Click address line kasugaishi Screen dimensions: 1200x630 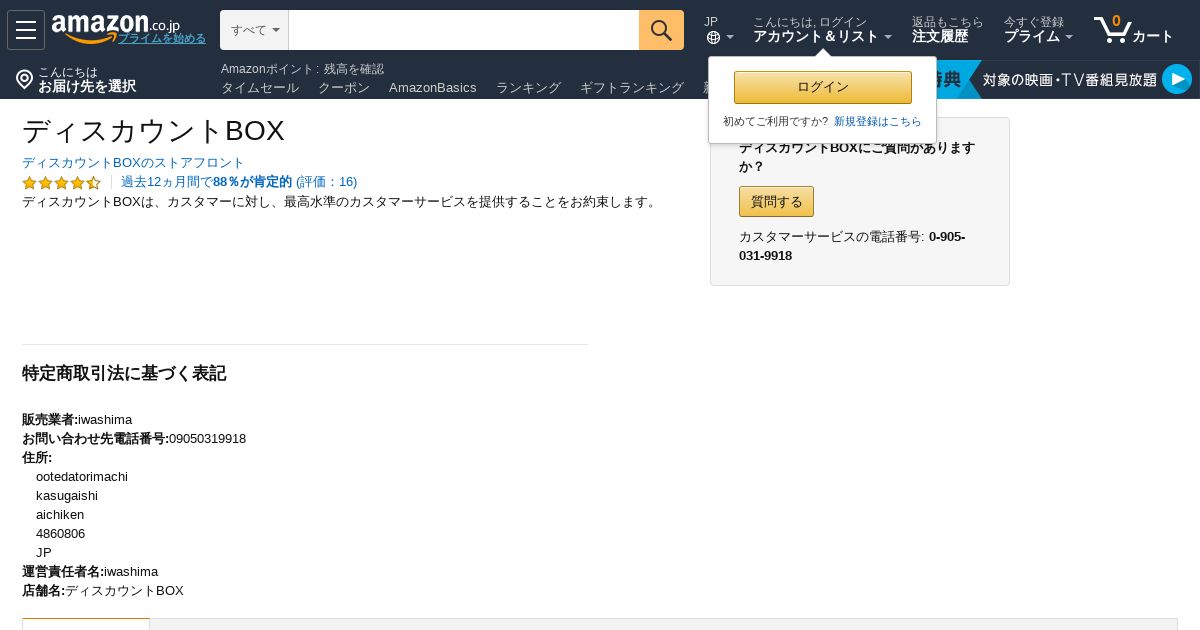tap(67, 496)
